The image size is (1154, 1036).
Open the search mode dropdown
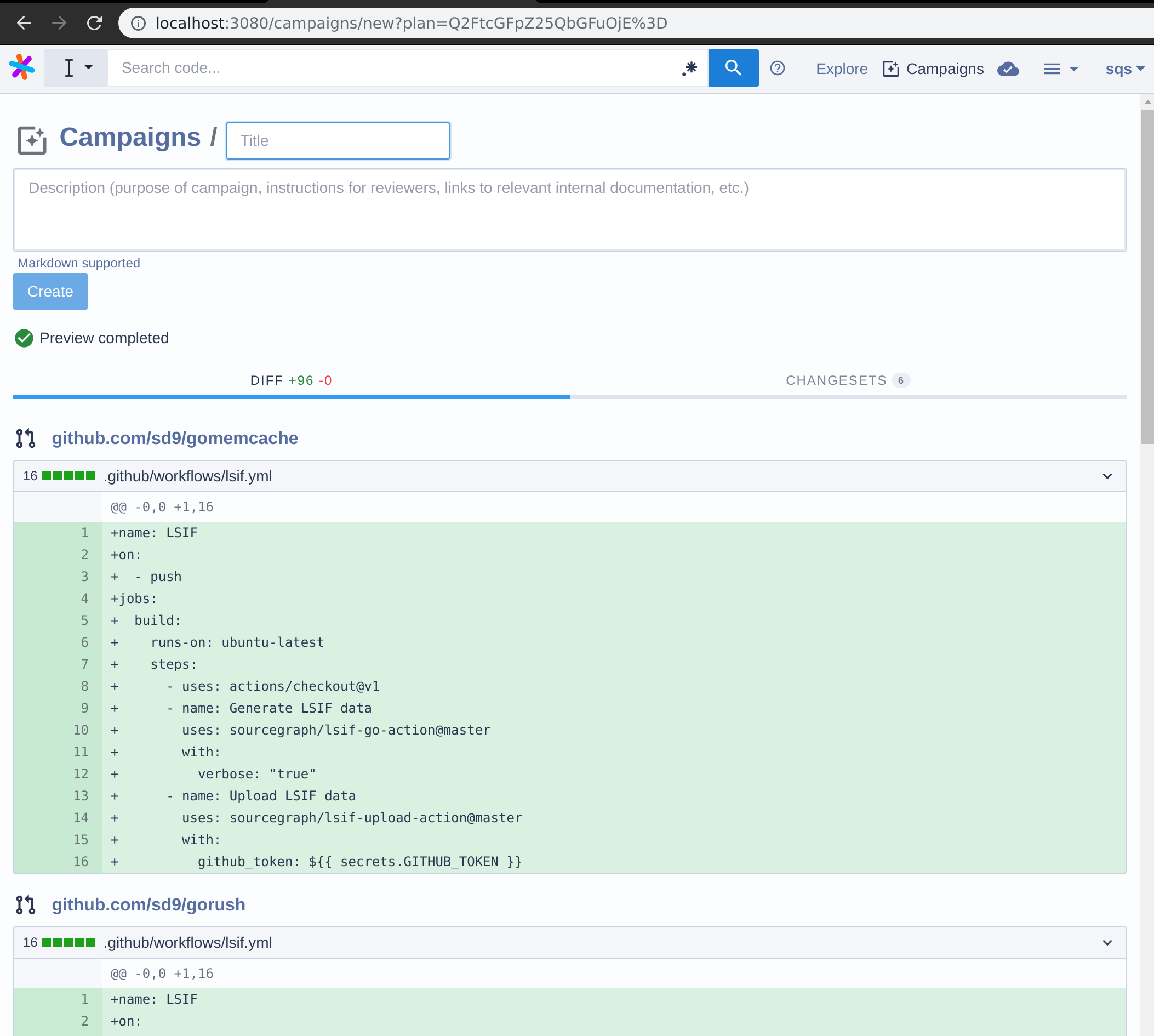[x=76, y=69]
